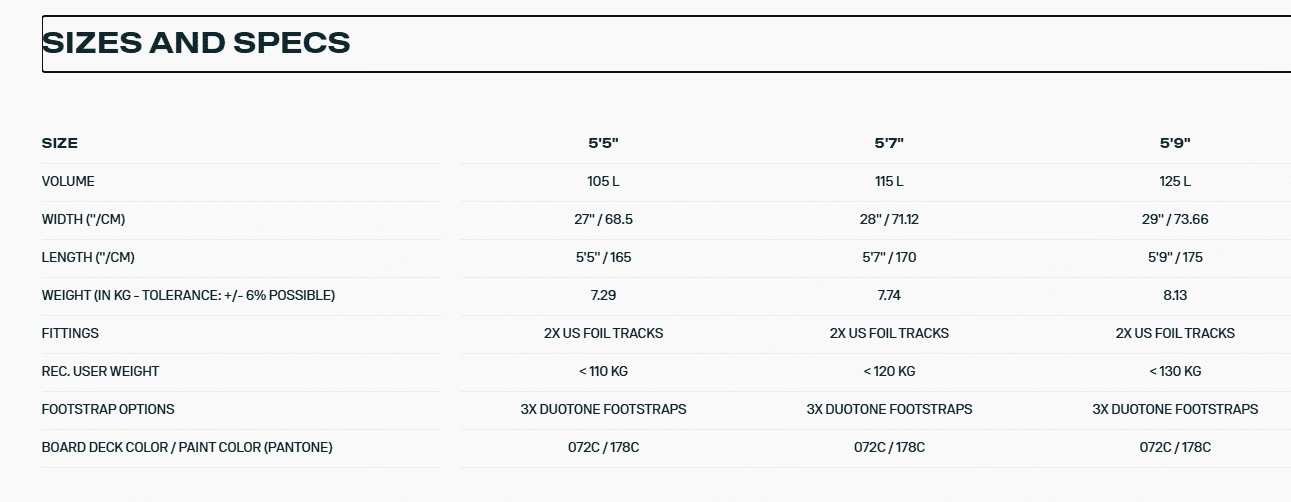The height and width of the screenshot is (502, 1291).
Task: Select the 5'5" size column heading
Action: [603, 143]
